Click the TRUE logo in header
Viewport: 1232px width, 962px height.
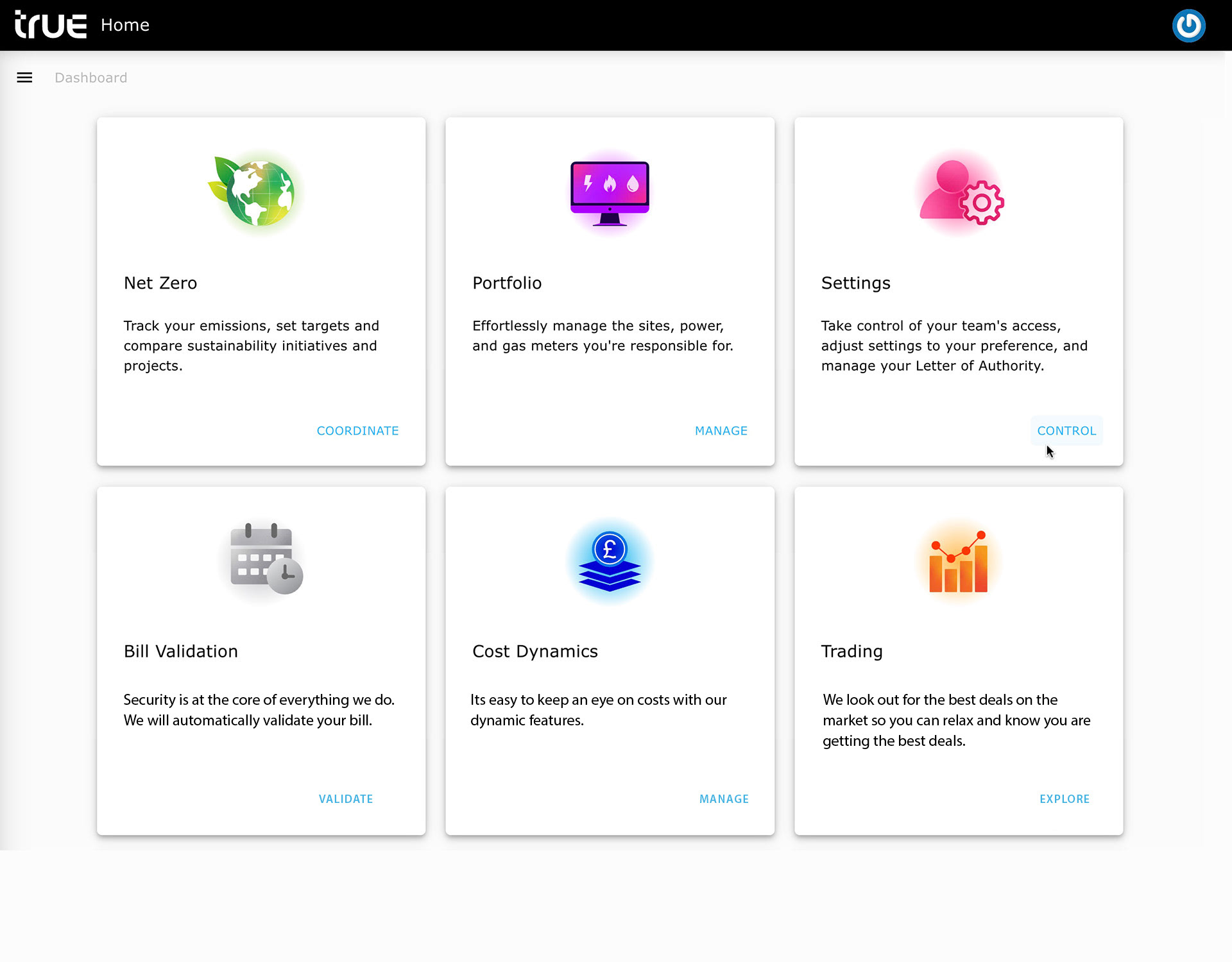(x=51, y=25)
